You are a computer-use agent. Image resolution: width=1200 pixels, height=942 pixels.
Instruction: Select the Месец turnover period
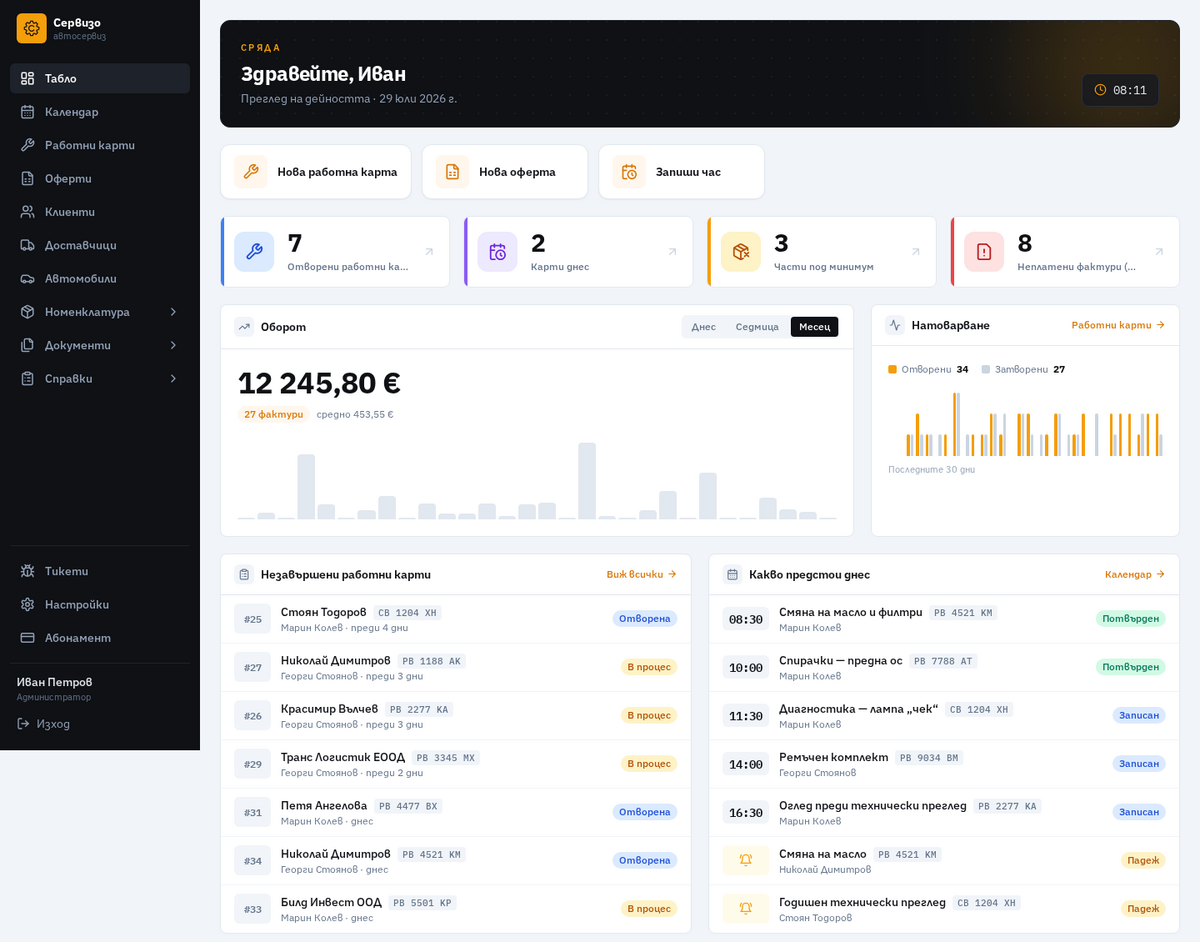(x=815, y=327)
